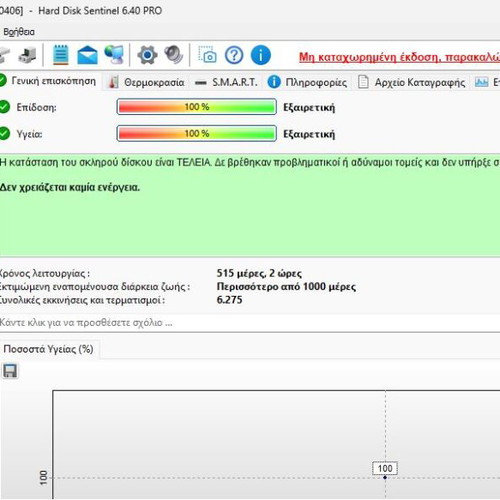The width and height of the screenshot is (500, 500).
Task: Open the globe and monitor network icon
Action: pos(114,54)
